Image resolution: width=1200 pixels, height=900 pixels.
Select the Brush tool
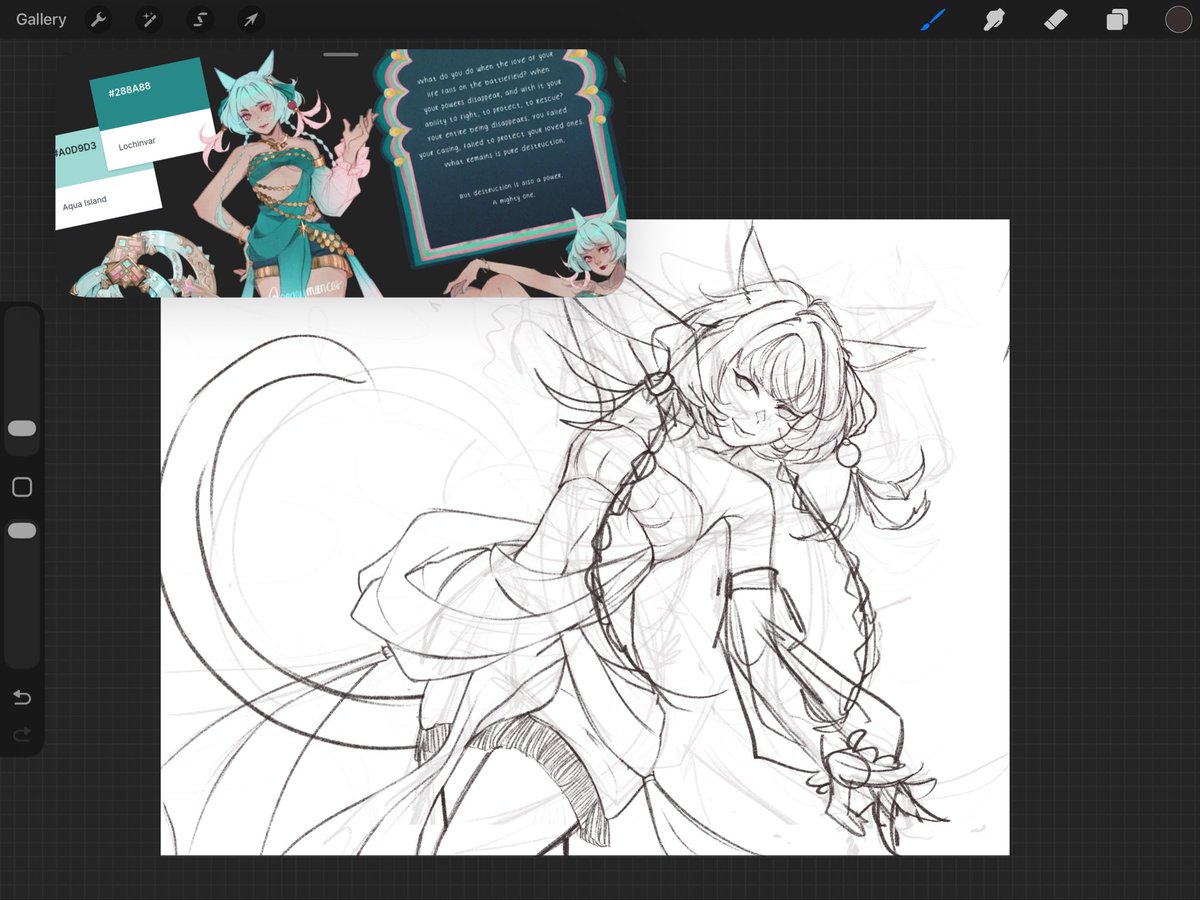933,19
